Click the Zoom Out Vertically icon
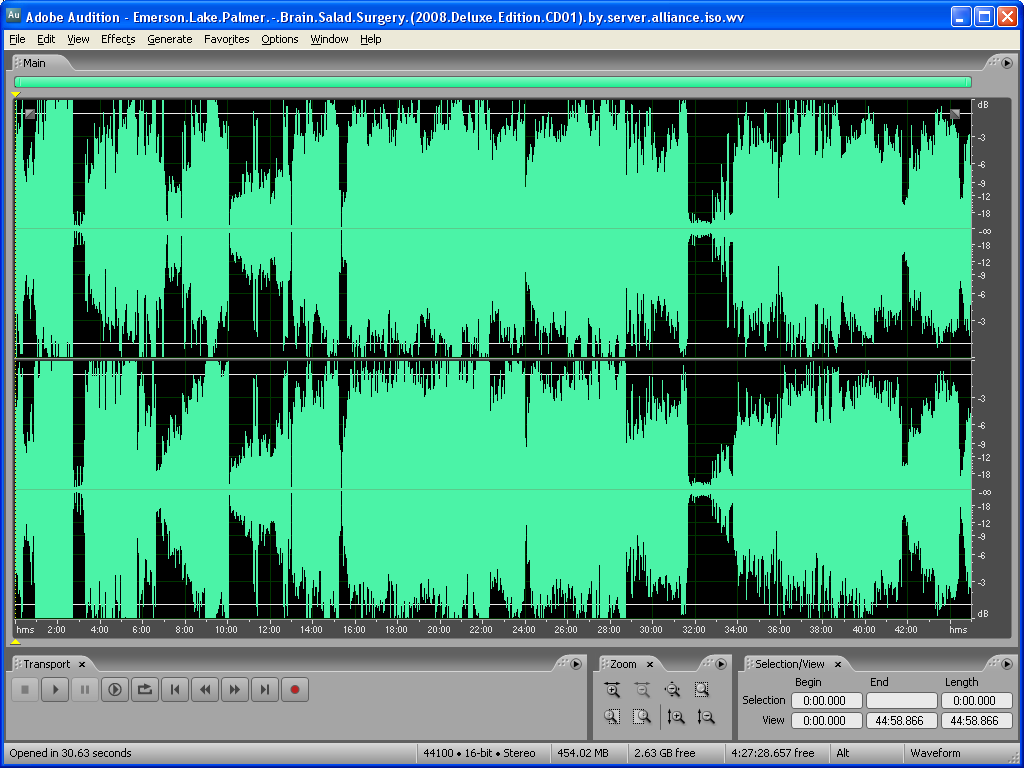Screen dimensions: 1024x768 pos(706,717)
